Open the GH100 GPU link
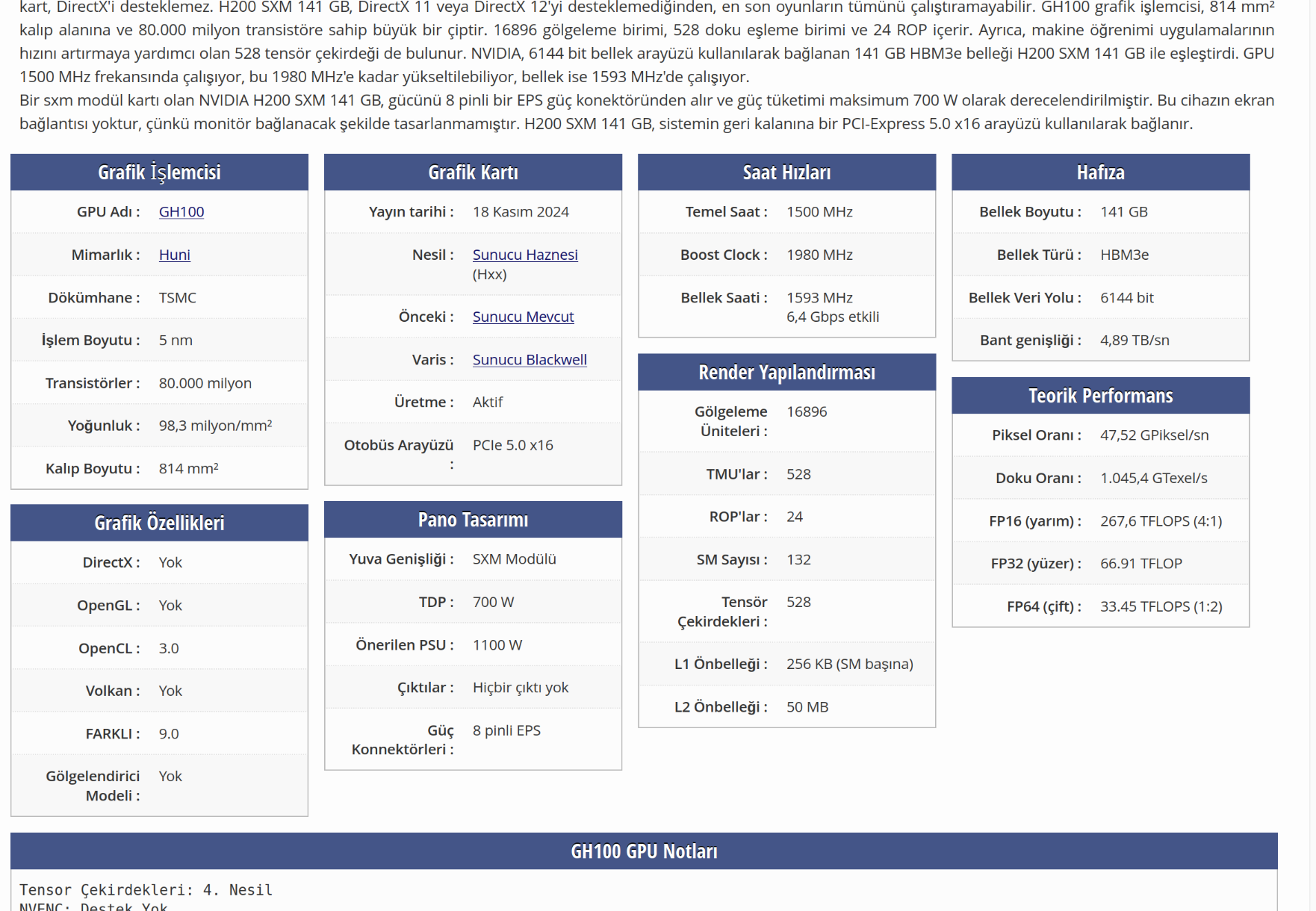Viewport: 1316px width, 911px height. pyautogui.click(x=181, y=212)
